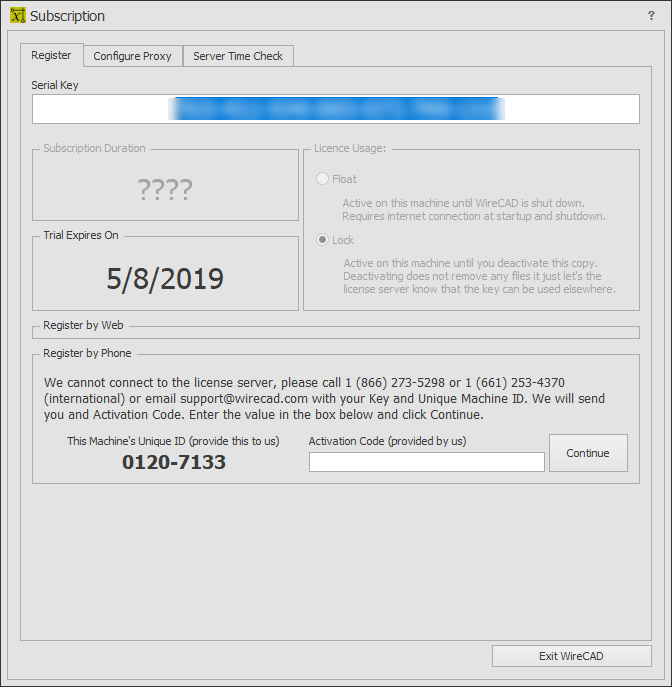
Task: Click the Subscription window title text
Action: [67, 16]
